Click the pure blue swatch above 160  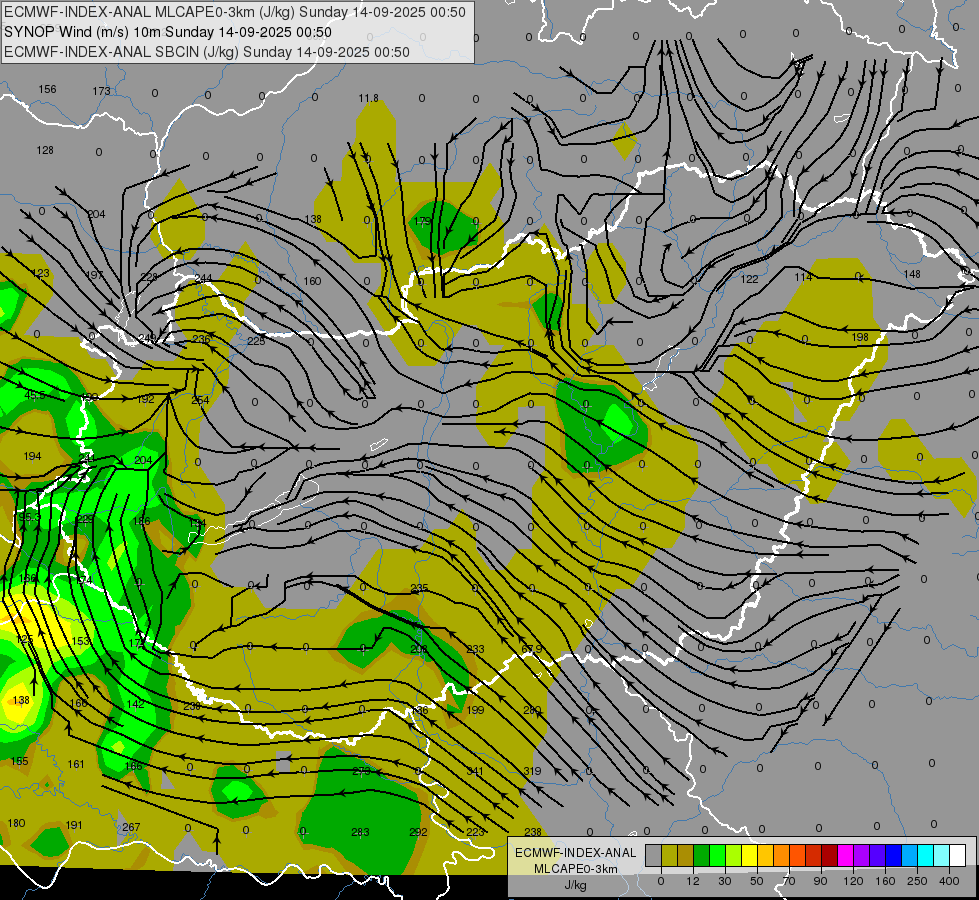click(x=893, y=856)
